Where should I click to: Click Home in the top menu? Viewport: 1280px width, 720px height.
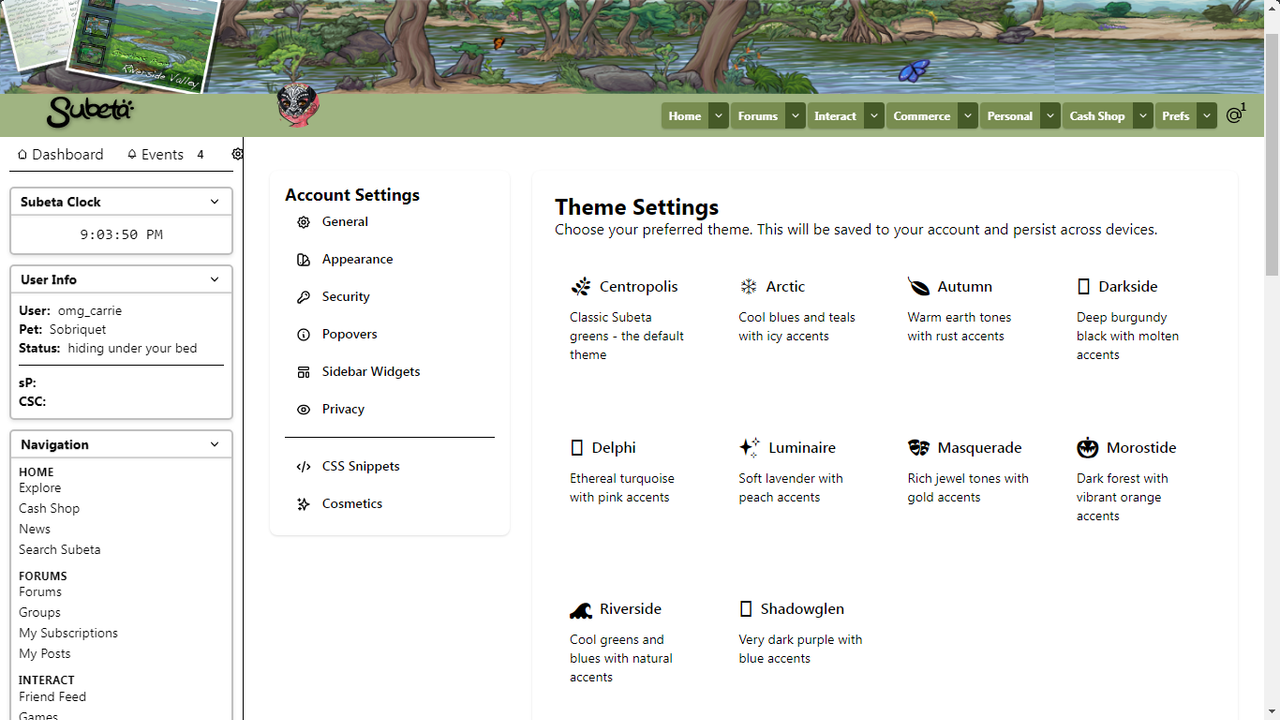click(x=685, y=116)
